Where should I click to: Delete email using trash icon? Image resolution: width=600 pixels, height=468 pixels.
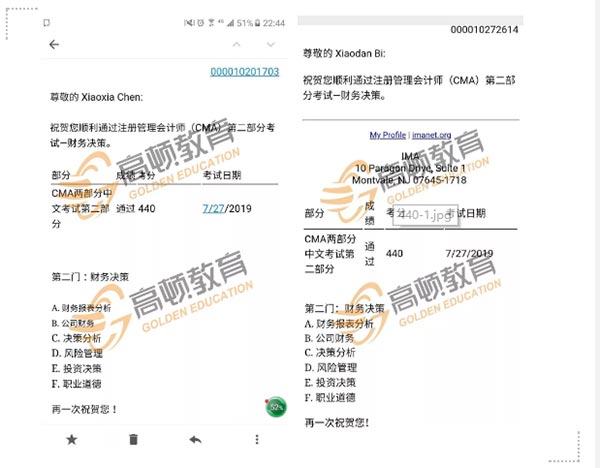(x=133, y=440)
